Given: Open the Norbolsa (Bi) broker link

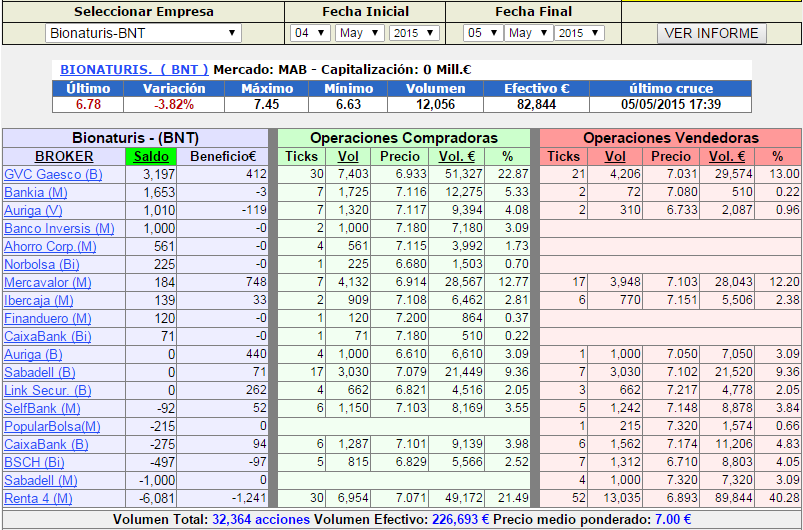Looking at the screenshot, I should point(42,265).
